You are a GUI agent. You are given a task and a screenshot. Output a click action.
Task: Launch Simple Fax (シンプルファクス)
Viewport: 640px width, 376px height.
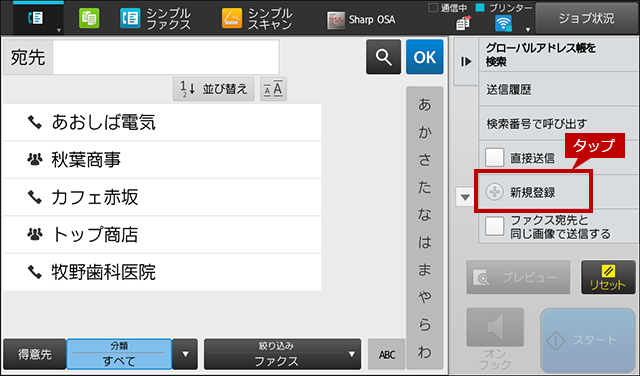(156, 19)
